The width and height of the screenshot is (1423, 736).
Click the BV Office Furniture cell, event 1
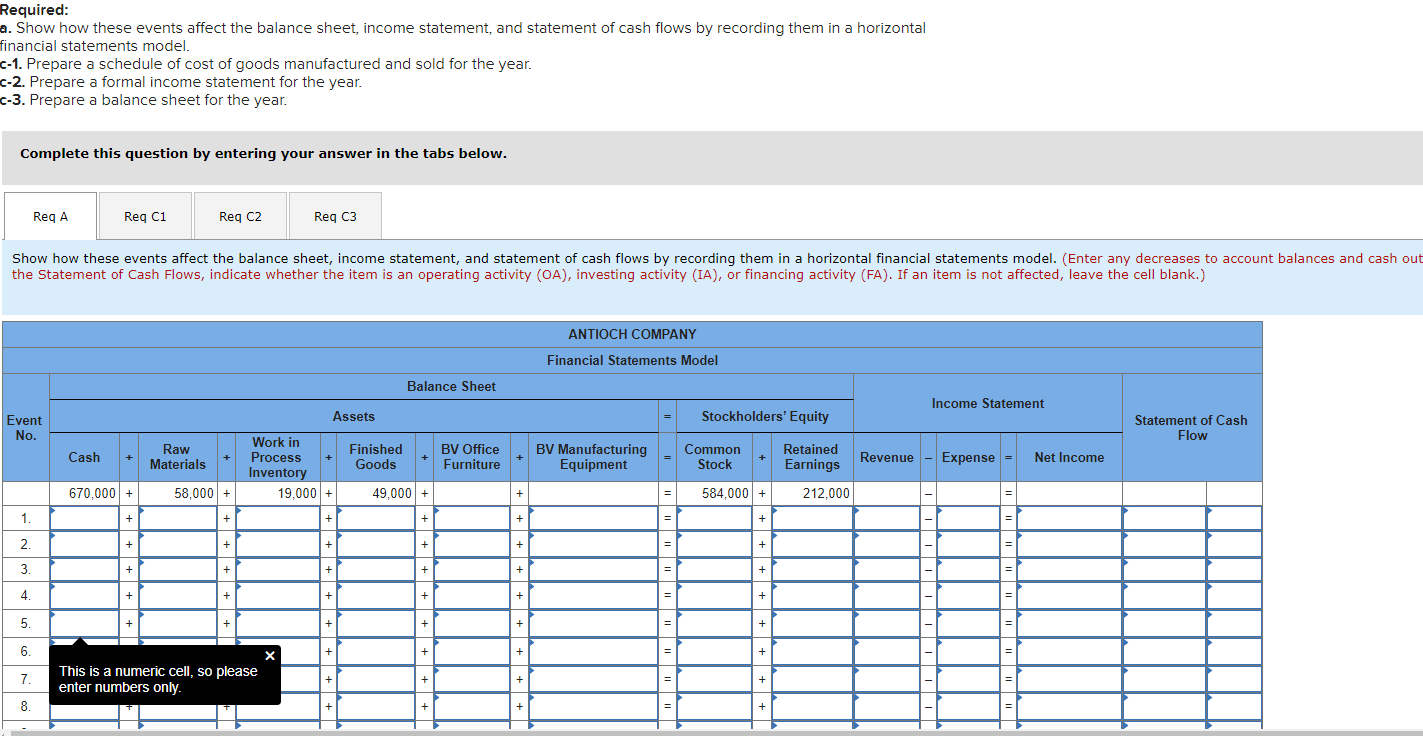point(471,518)
